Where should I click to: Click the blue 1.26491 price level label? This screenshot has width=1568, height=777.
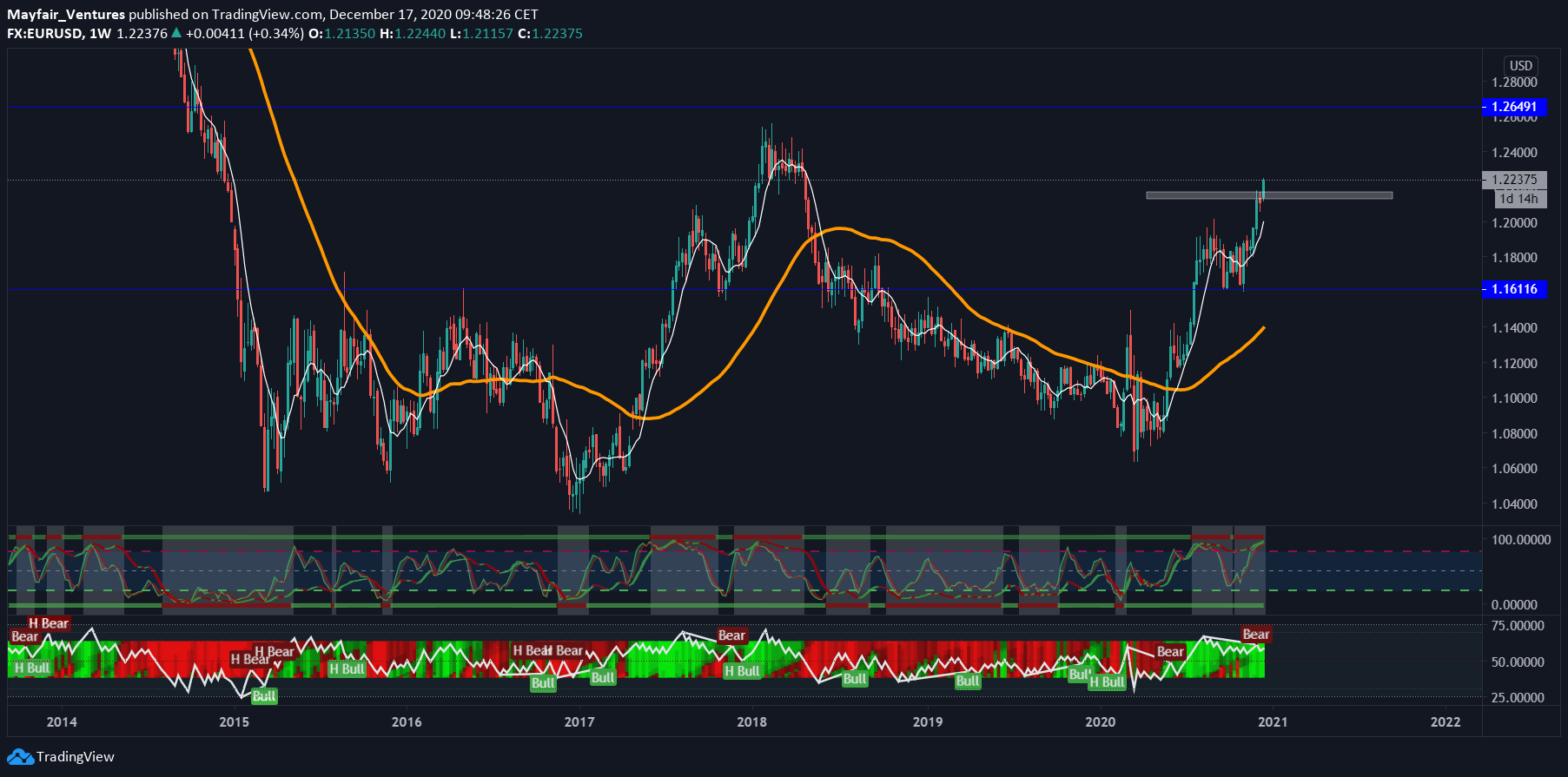click(x=1514, y=107)
